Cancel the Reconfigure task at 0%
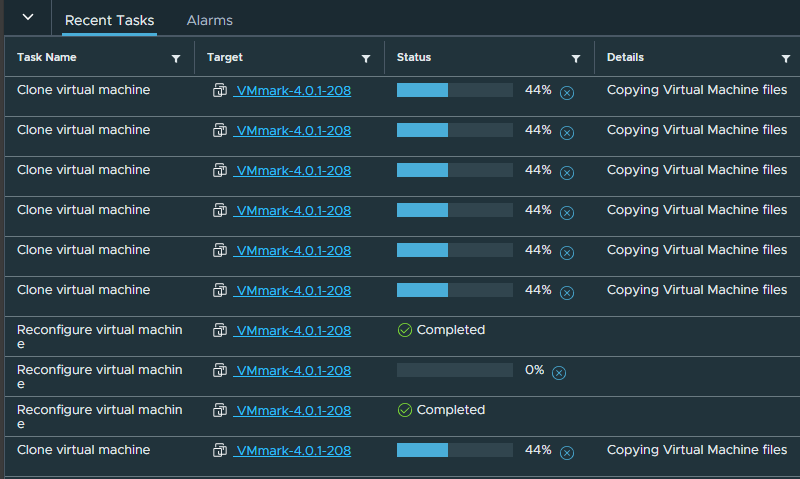 559,372
